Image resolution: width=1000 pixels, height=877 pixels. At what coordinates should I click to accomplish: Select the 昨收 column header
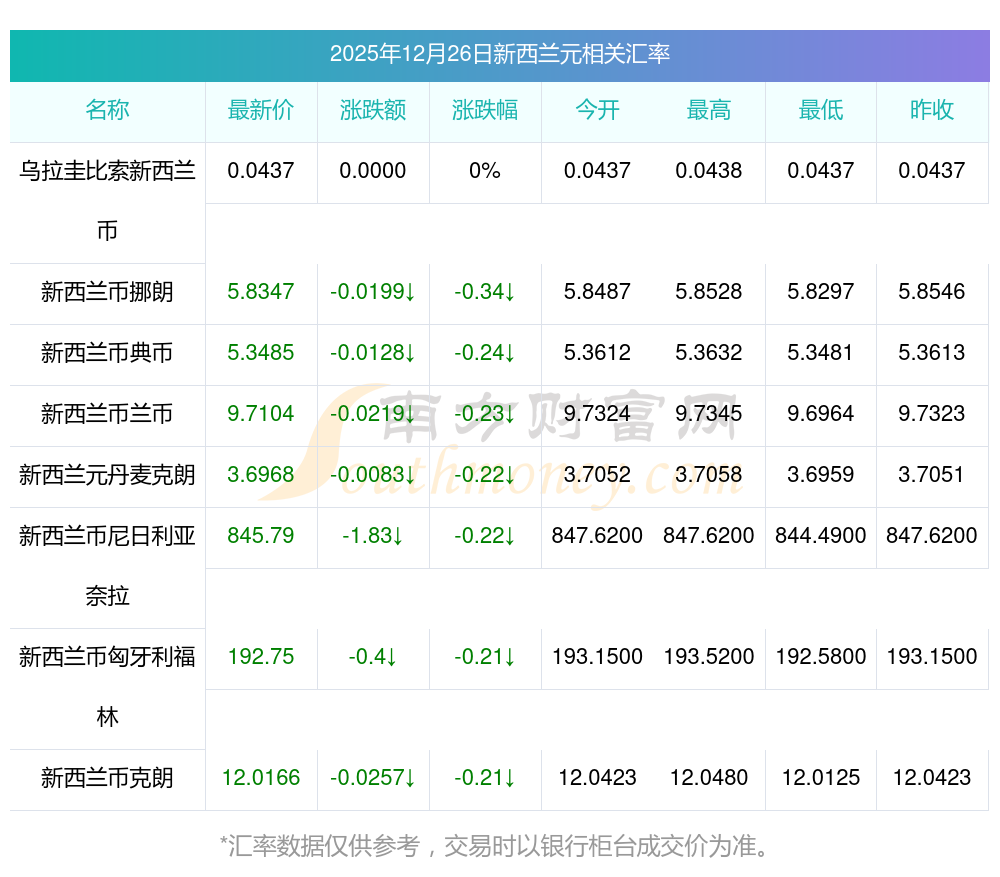[x=932, y=111]
